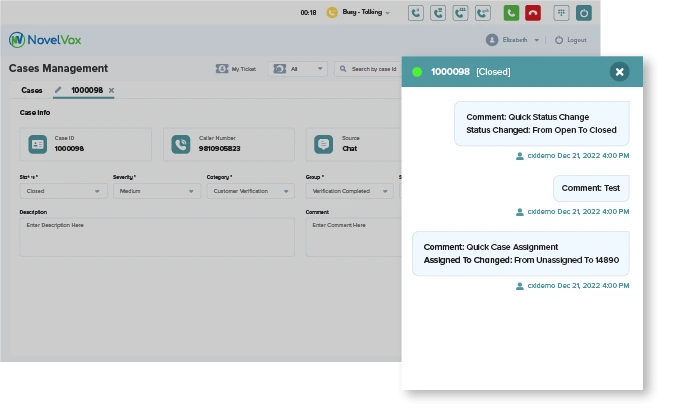The height and width of the screenshot is (414, 690).
Task: Select the 1000098 case tab
Action: pyautogui.click(x=87, y=90)
